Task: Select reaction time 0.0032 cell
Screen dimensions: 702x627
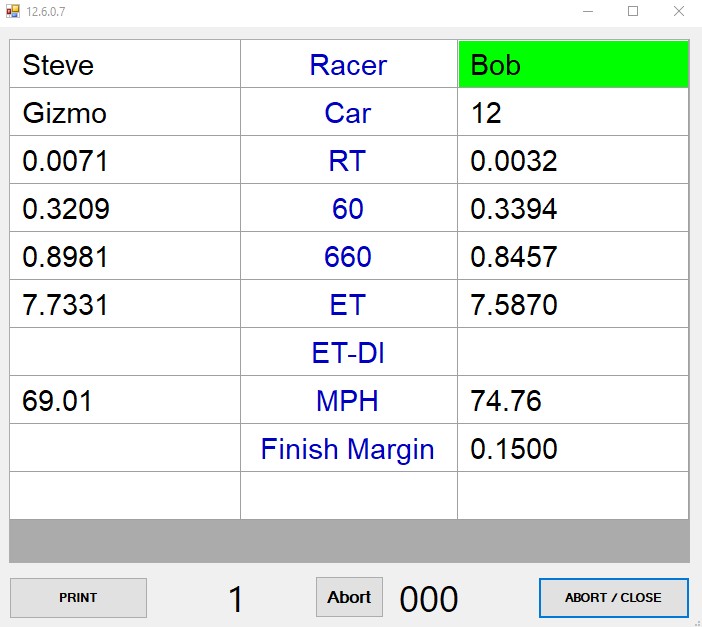Action: point(573,160)
